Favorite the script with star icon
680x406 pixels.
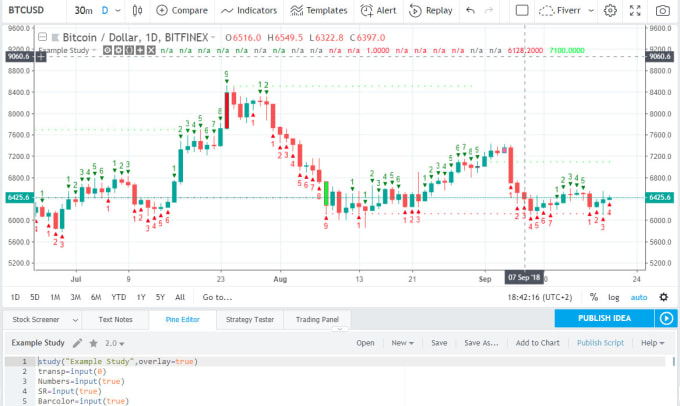[93, 343]
